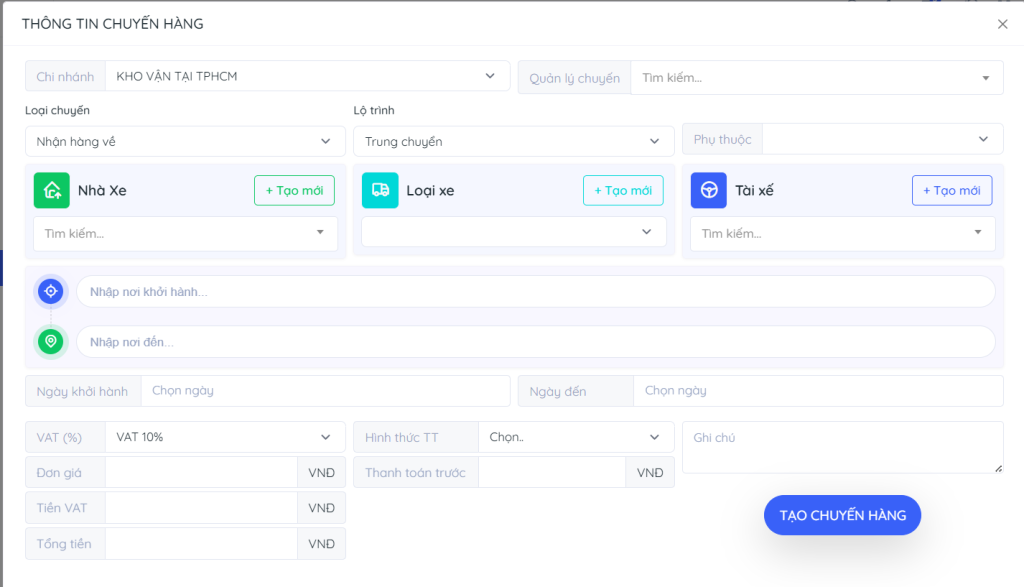Expand the Lộ trình Trung chuyển dropdown

click(513, 141)
